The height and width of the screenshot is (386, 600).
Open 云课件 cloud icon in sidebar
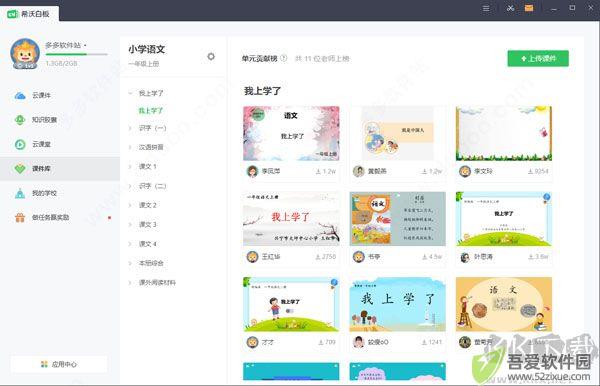click(20, 95)
